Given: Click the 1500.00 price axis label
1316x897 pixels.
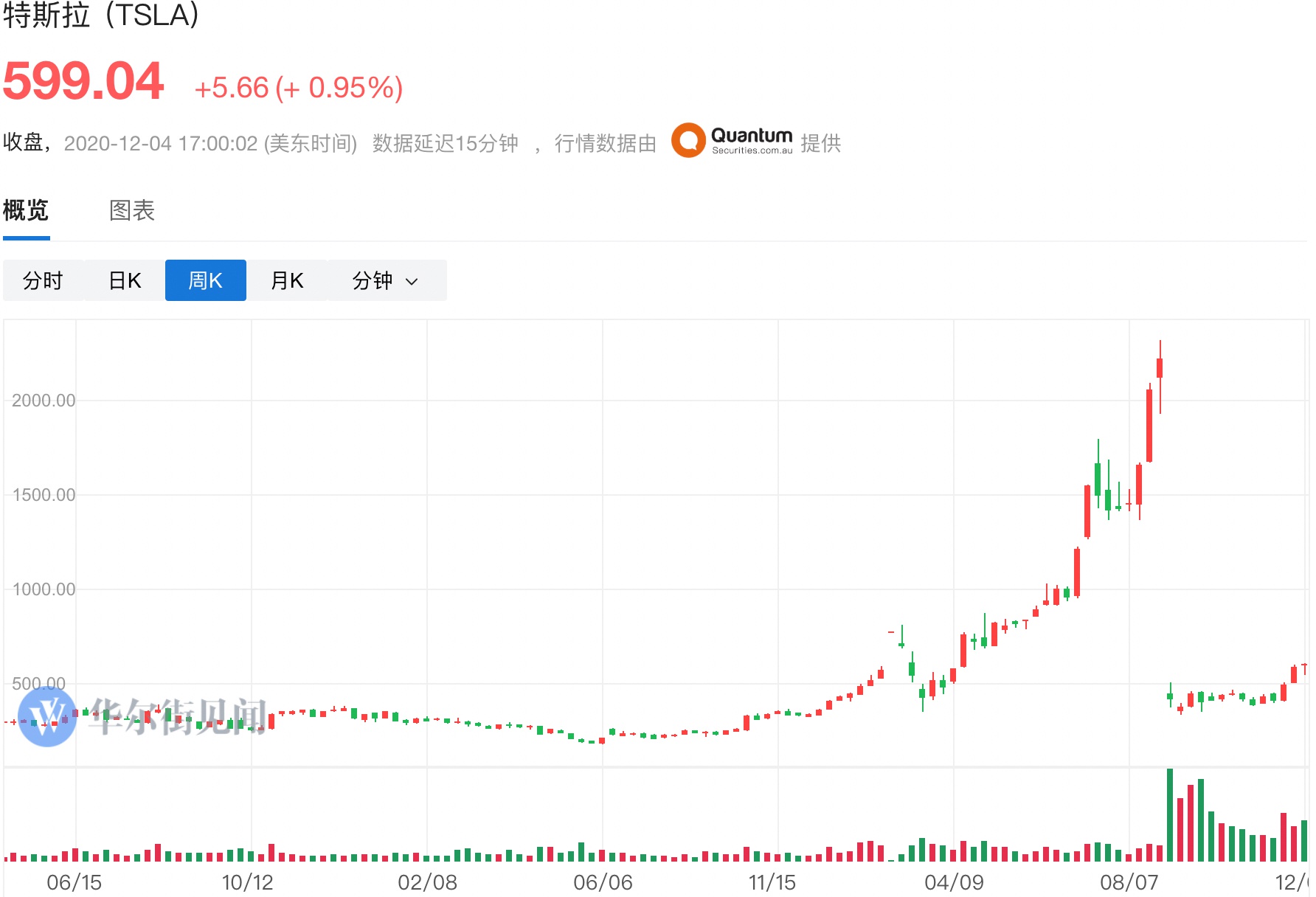Looking at the screenshot, I should [x=44, y=495].
